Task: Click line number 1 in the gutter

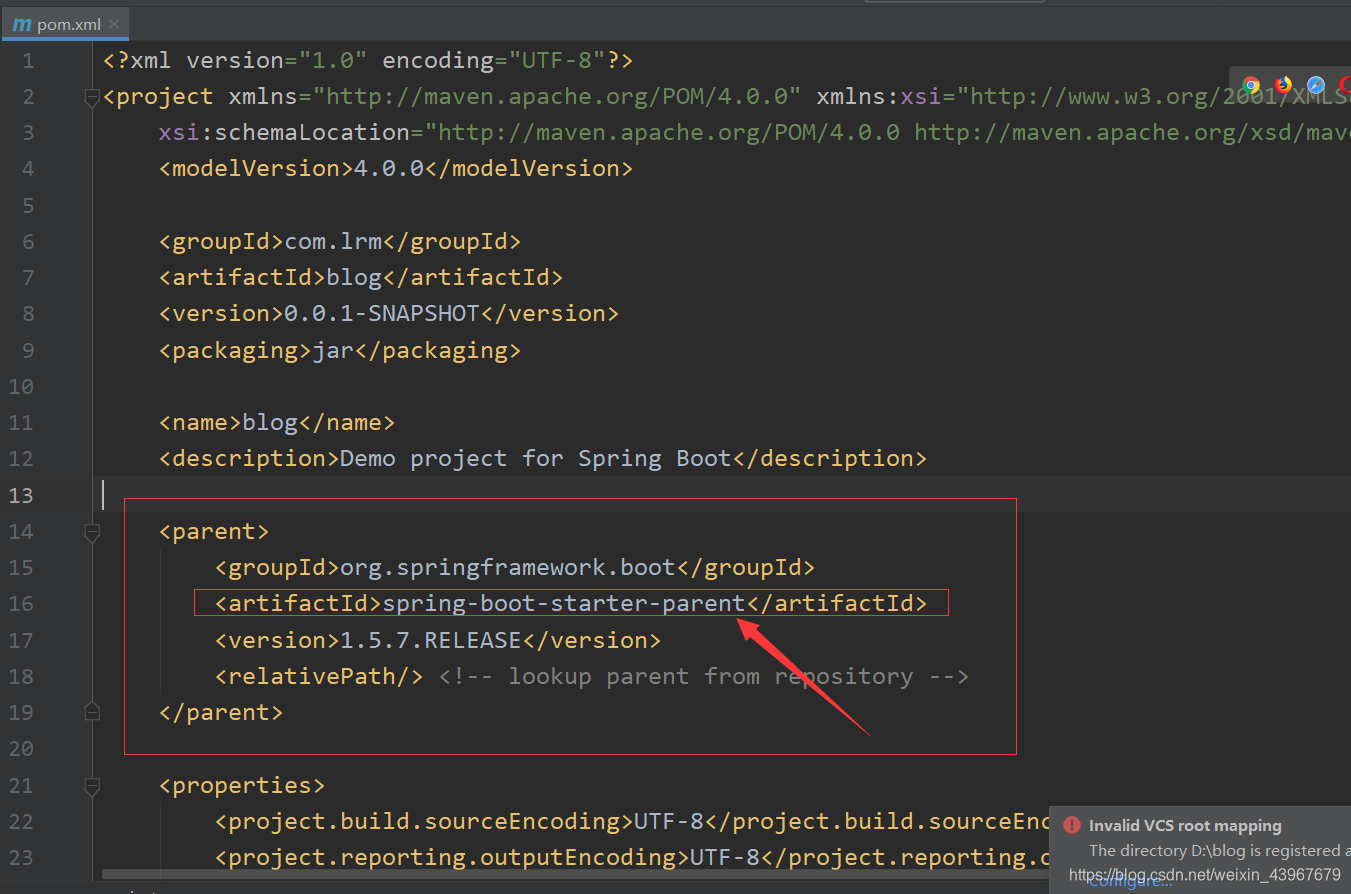Action: [x=28, y=61]
